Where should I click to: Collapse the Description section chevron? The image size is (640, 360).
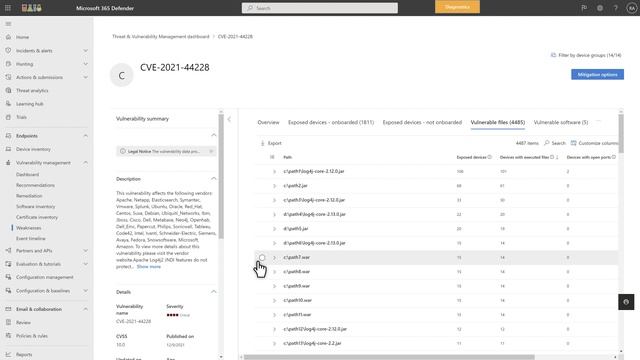tap(213, 179)
